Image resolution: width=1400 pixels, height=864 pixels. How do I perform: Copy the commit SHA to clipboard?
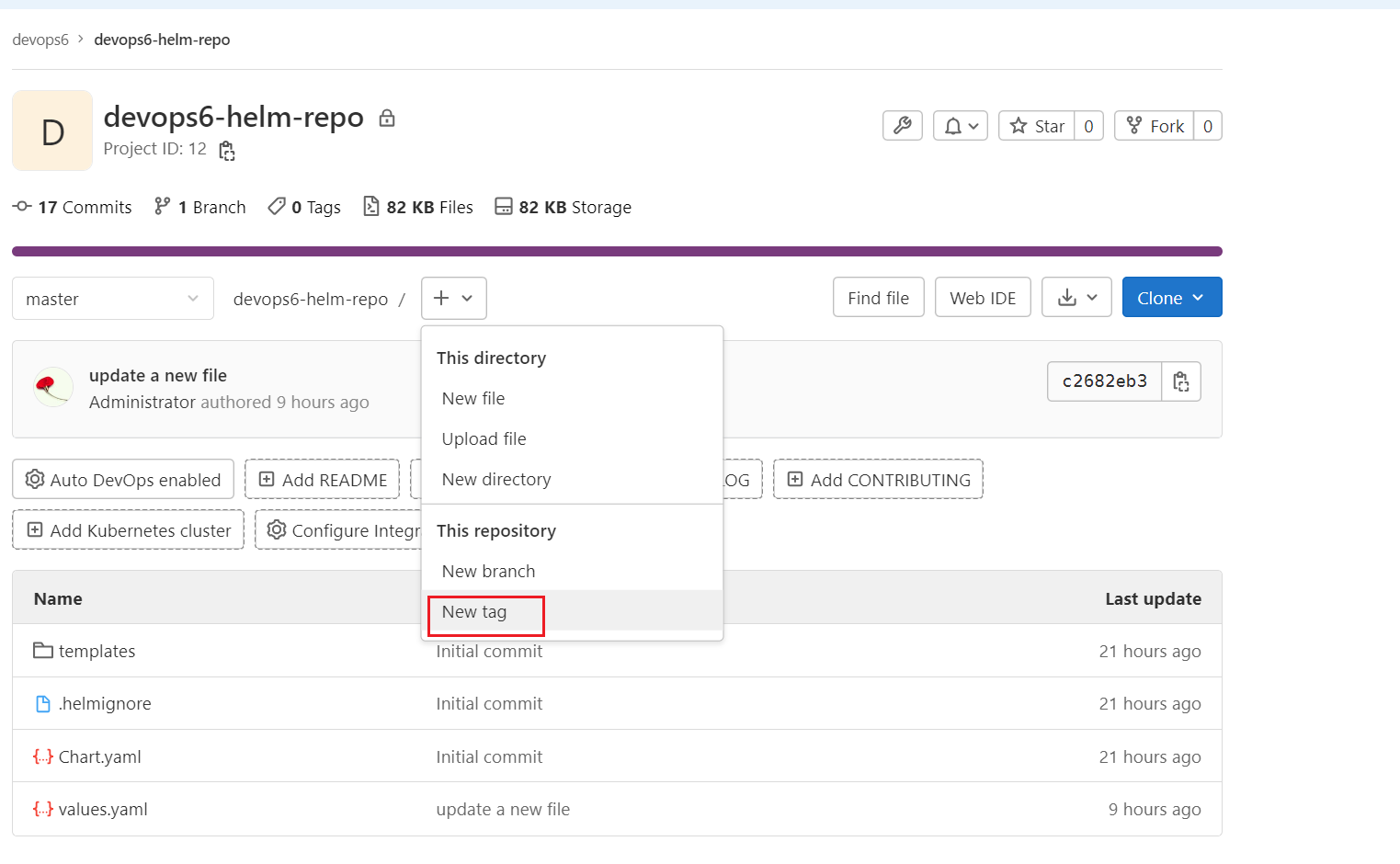tap(1181, 381)
